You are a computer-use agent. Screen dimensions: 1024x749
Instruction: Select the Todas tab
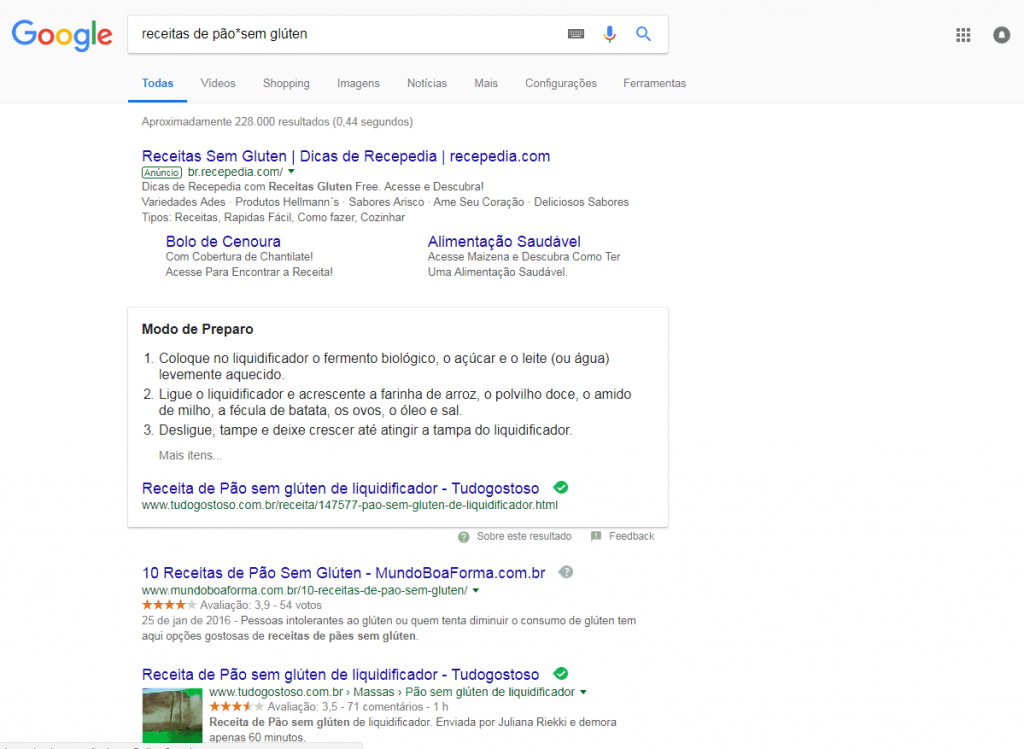pyautogui.click(x=157, y=83)
